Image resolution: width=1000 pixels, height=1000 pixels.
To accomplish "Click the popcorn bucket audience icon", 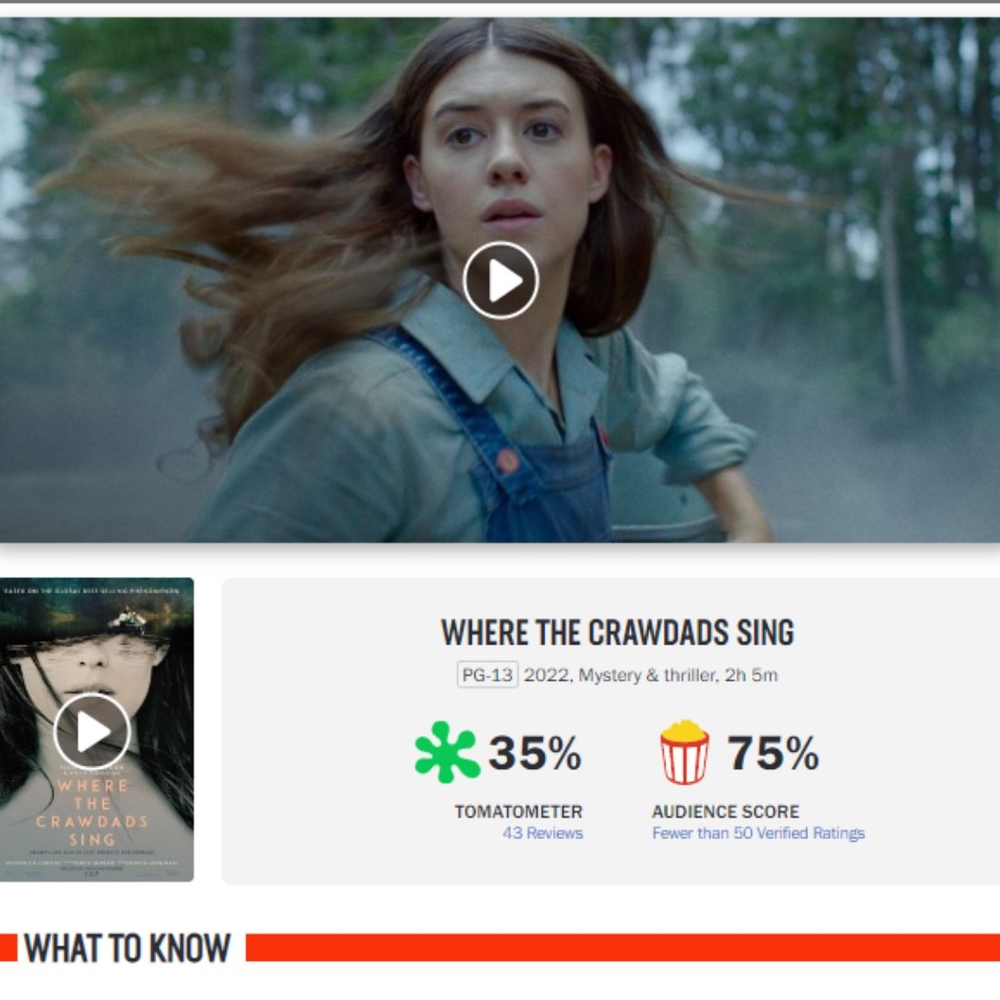I will tap(684, 752).
